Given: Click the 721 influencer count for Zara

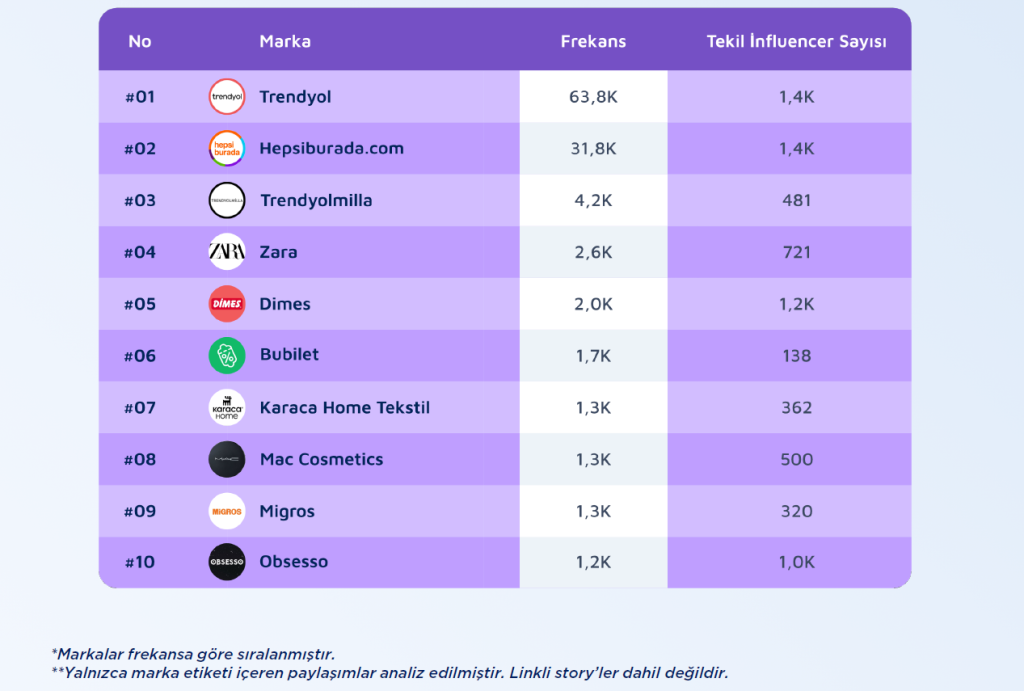Looking at the screenshot, I should click(797, 252).
